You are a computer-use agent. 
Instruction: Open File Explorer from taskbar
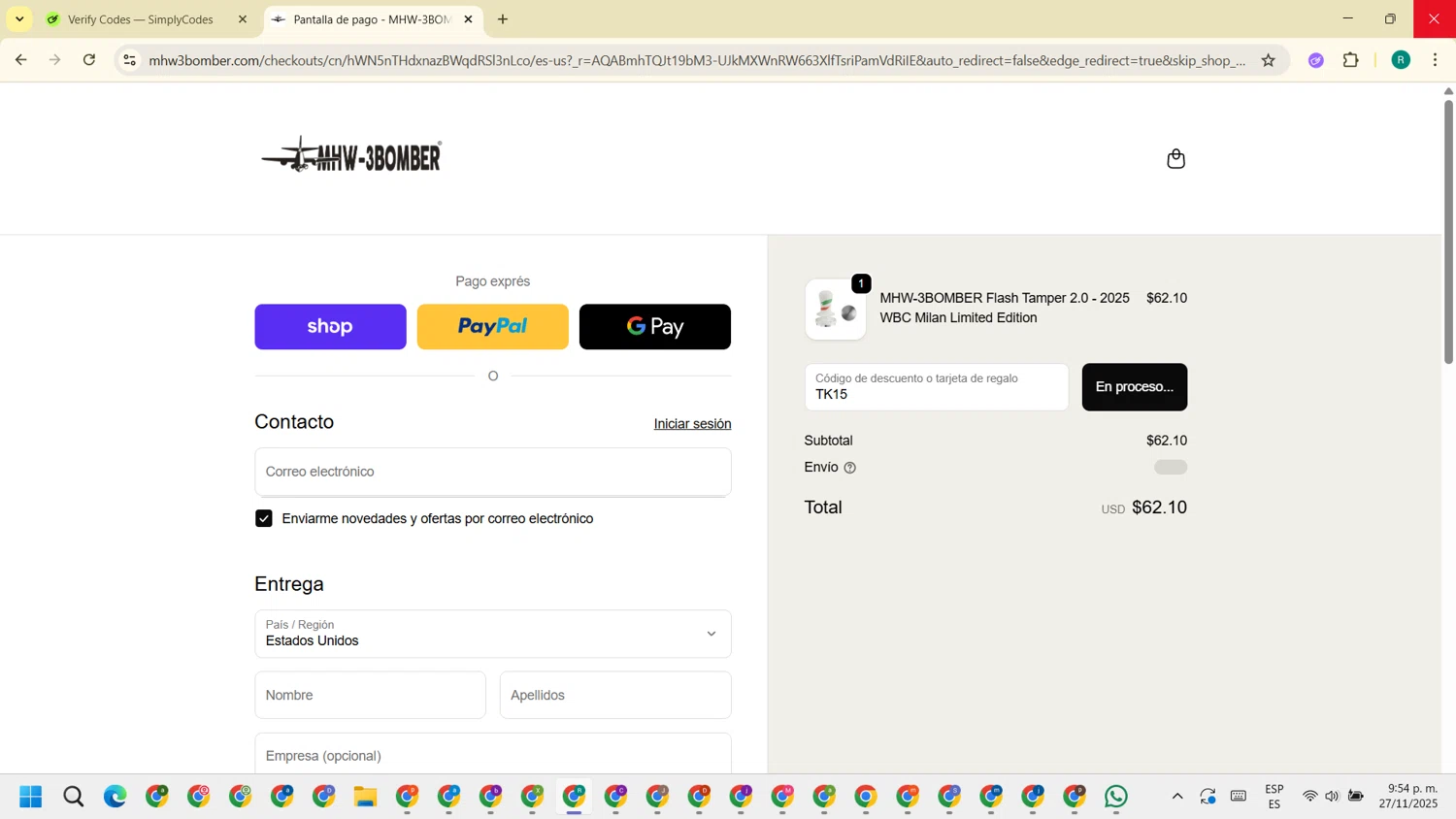coord(365,797)
